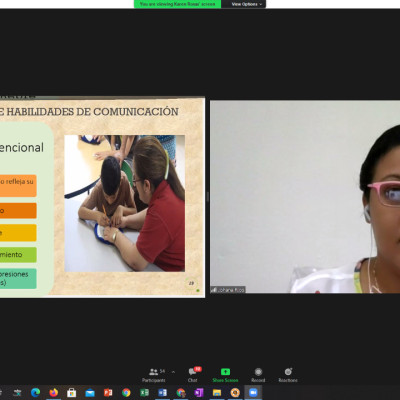Open OneNote from the taskbar
The width and height of the screenshot is (400, 400).
point(199,393)
